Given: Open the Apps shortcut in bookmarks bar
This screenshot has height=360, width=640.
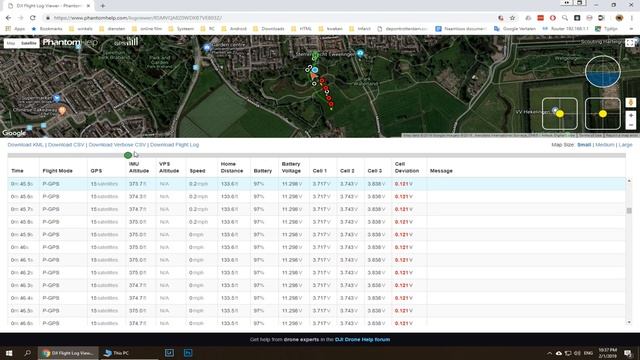Looking at the screenshot, I should (x=15, y=29).
